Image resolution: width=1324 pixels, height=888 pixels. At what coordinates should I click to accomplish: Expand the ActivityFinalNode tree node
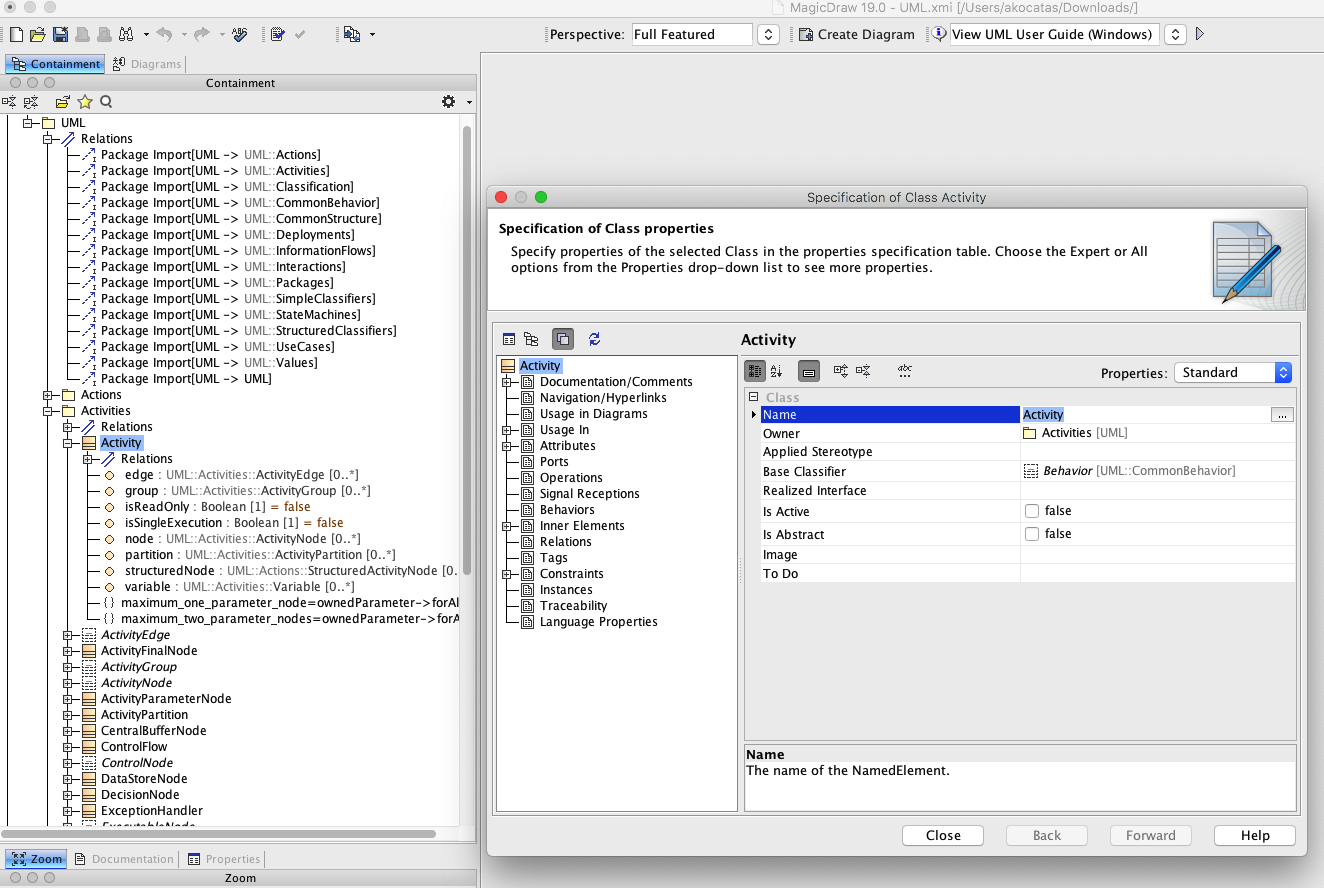coord(68,651)
